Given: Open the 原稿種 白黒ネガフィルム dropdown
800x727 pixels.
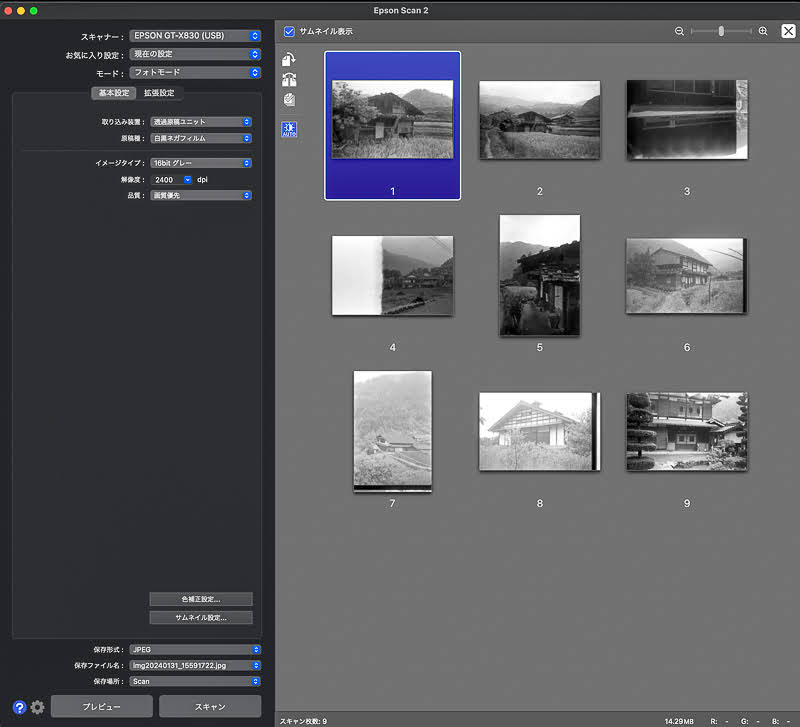Looking at the screenshot, I should pos(201,138).
